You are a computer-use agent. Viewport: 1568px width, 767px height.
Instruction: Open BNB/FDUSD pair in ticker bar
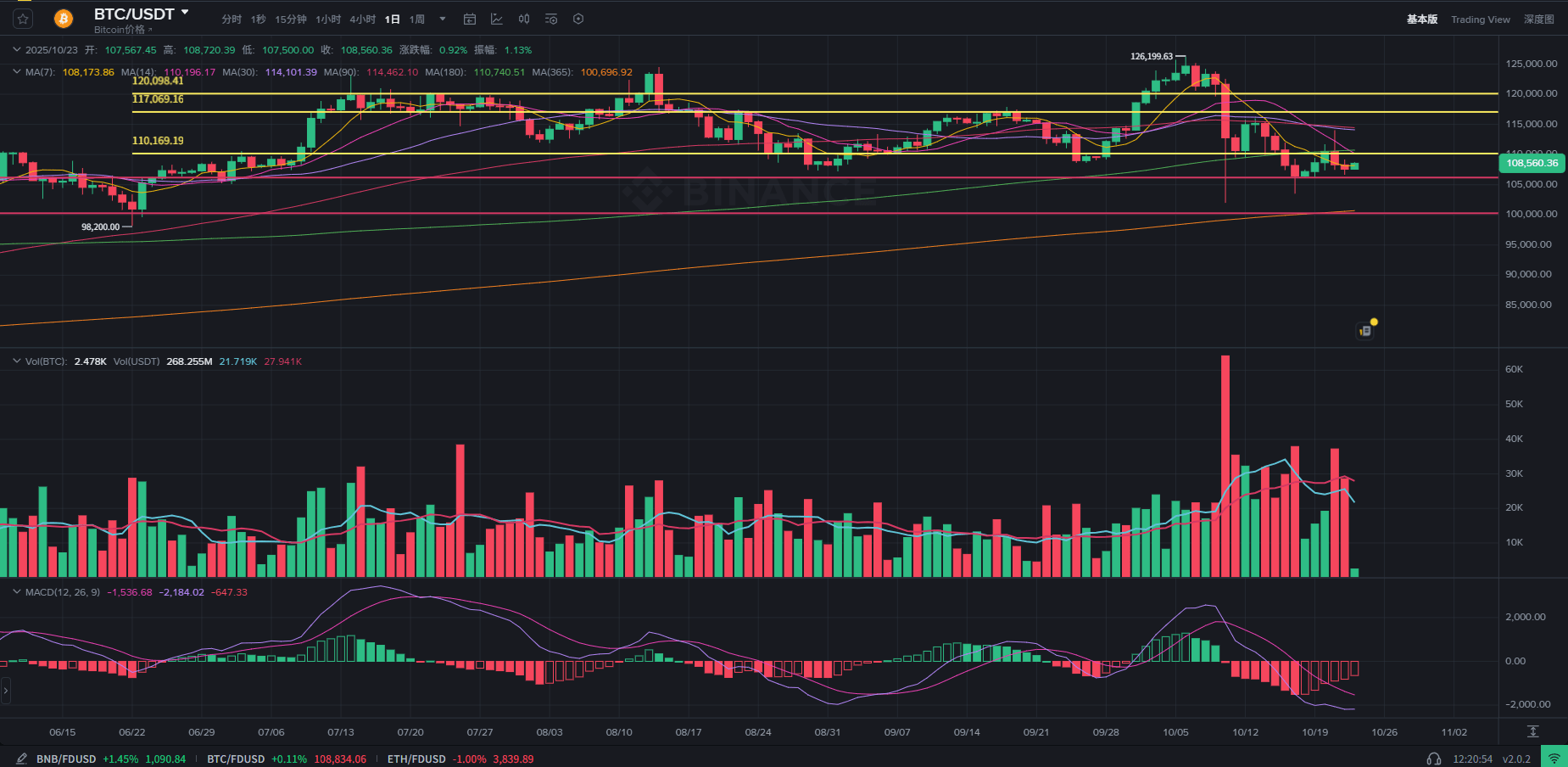coord(111,759)
